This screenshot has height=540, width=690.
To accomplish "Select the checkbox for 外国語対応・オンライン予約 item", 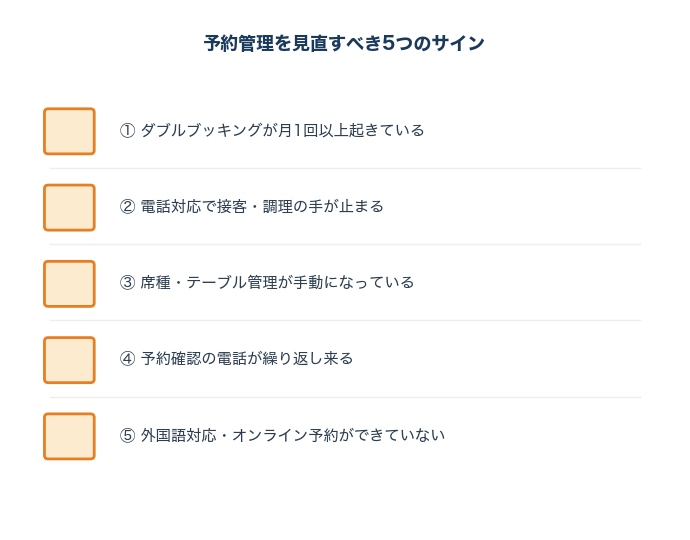I will (x=69, y=436).
